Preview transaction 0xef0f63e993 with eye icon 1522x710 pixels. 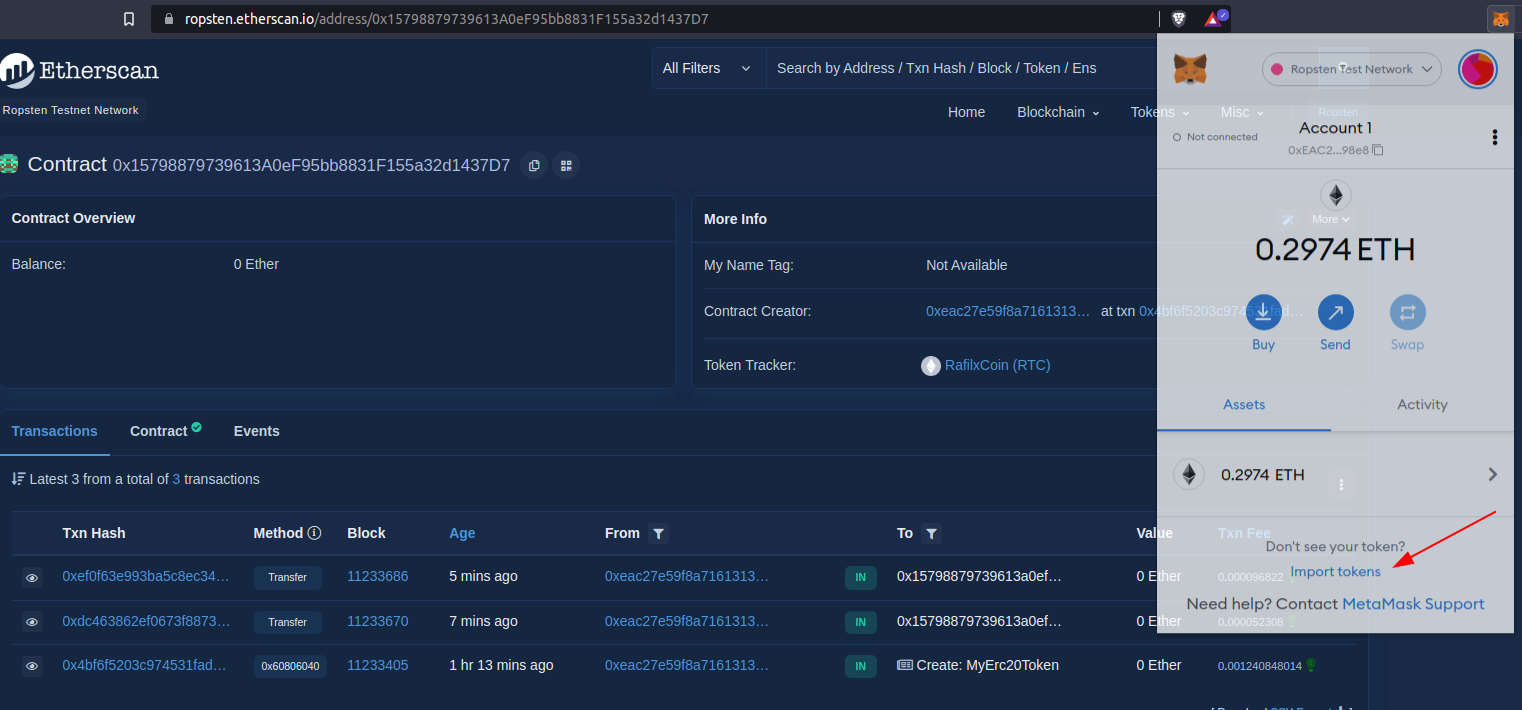[x=32, y=578]
